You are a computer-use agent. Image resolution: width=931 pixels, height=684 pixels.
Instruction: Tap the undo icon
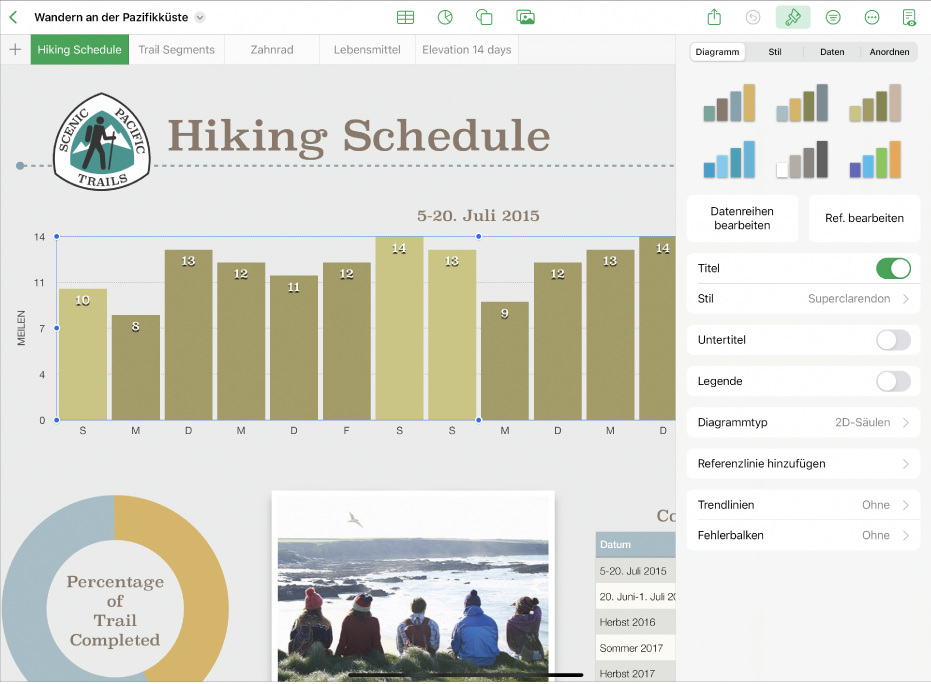click(x=753, y=17)
